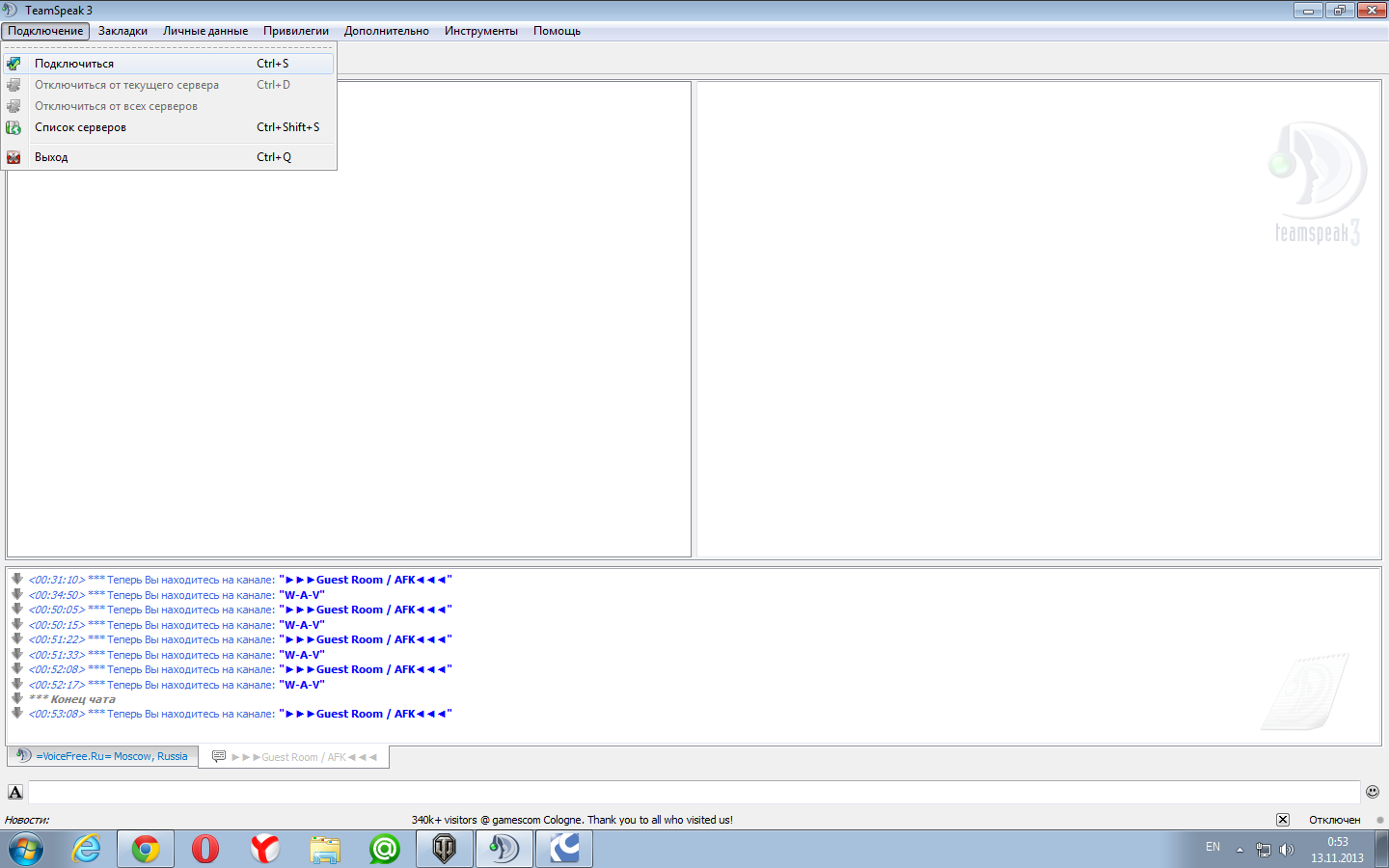Show hidden tray icons arrow
1389x868 pixels.
[1239, 850]
